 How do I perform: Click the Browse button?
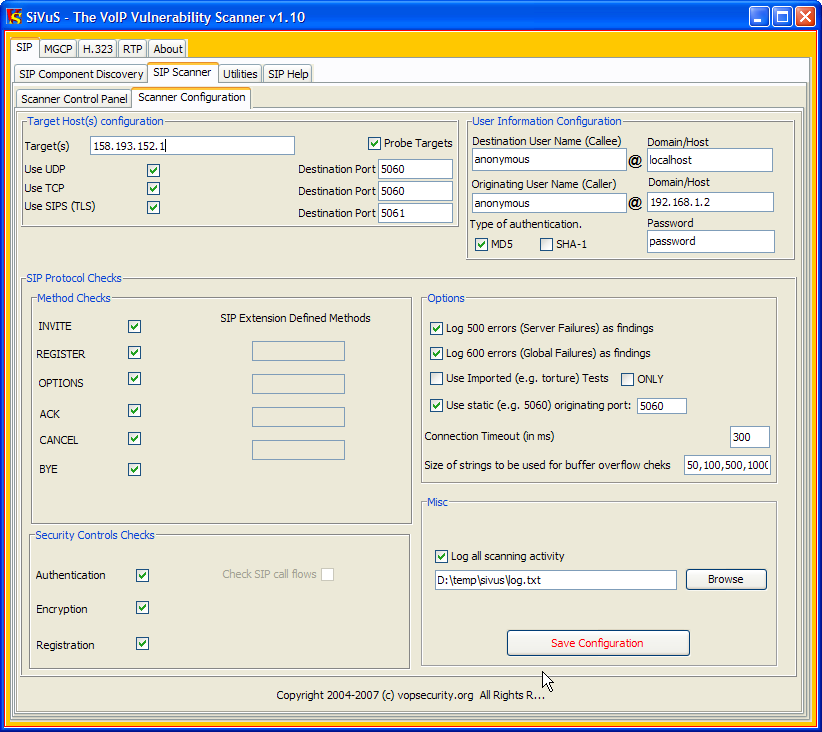click(x=726, y=579)
